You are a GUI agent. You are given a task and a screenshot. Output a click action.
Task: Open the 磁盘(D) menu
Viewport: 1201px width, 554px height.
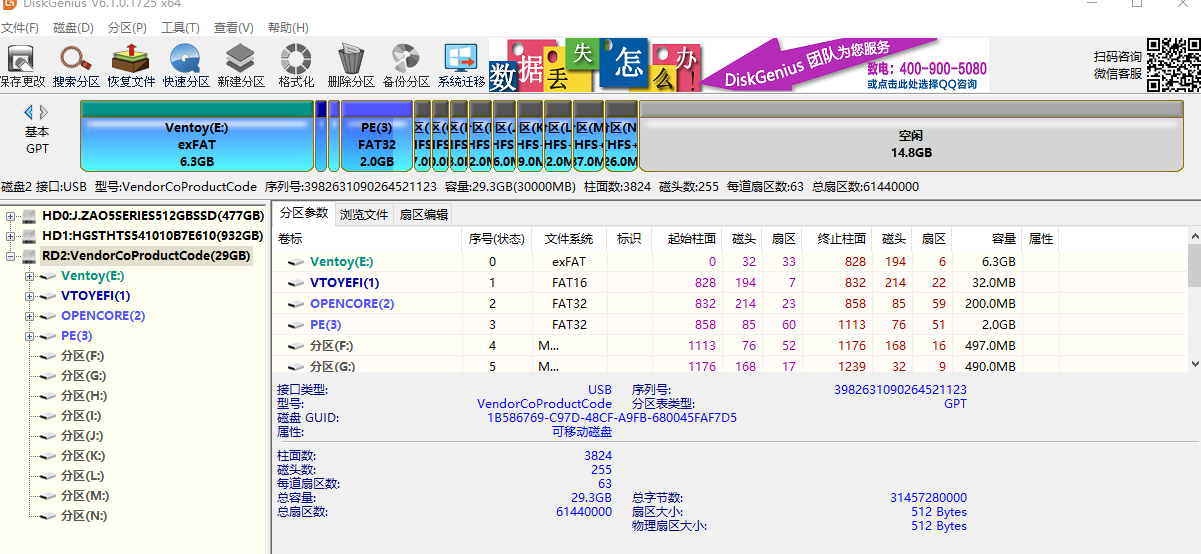[73, 28]
